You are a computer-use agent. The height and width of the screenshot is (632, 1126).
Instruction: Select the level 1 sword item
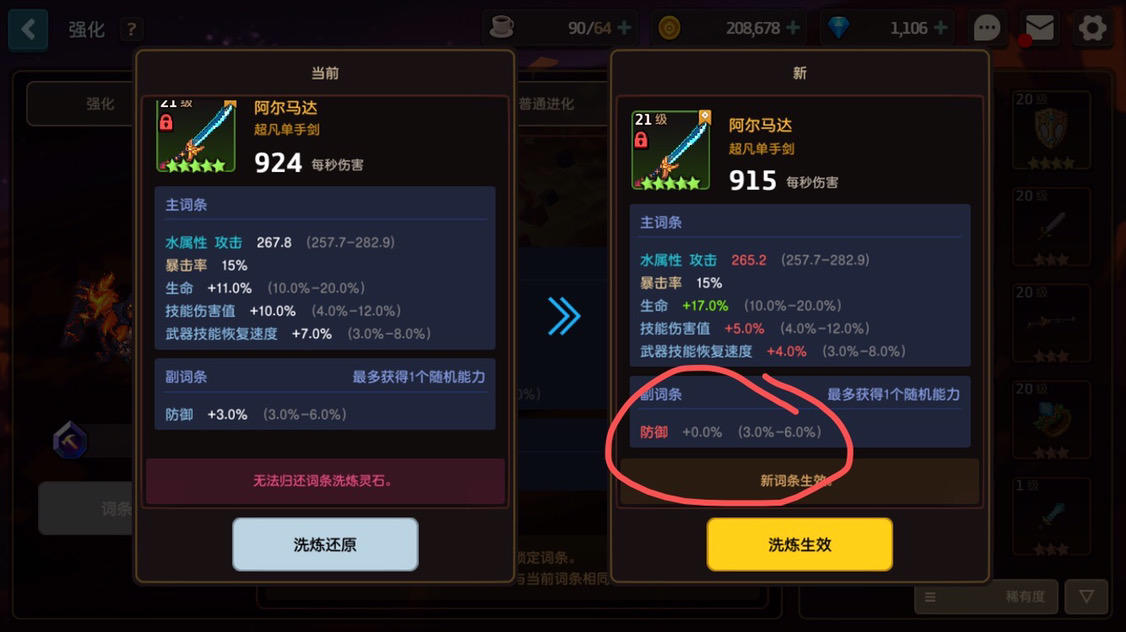click(x=1051, y=517)
